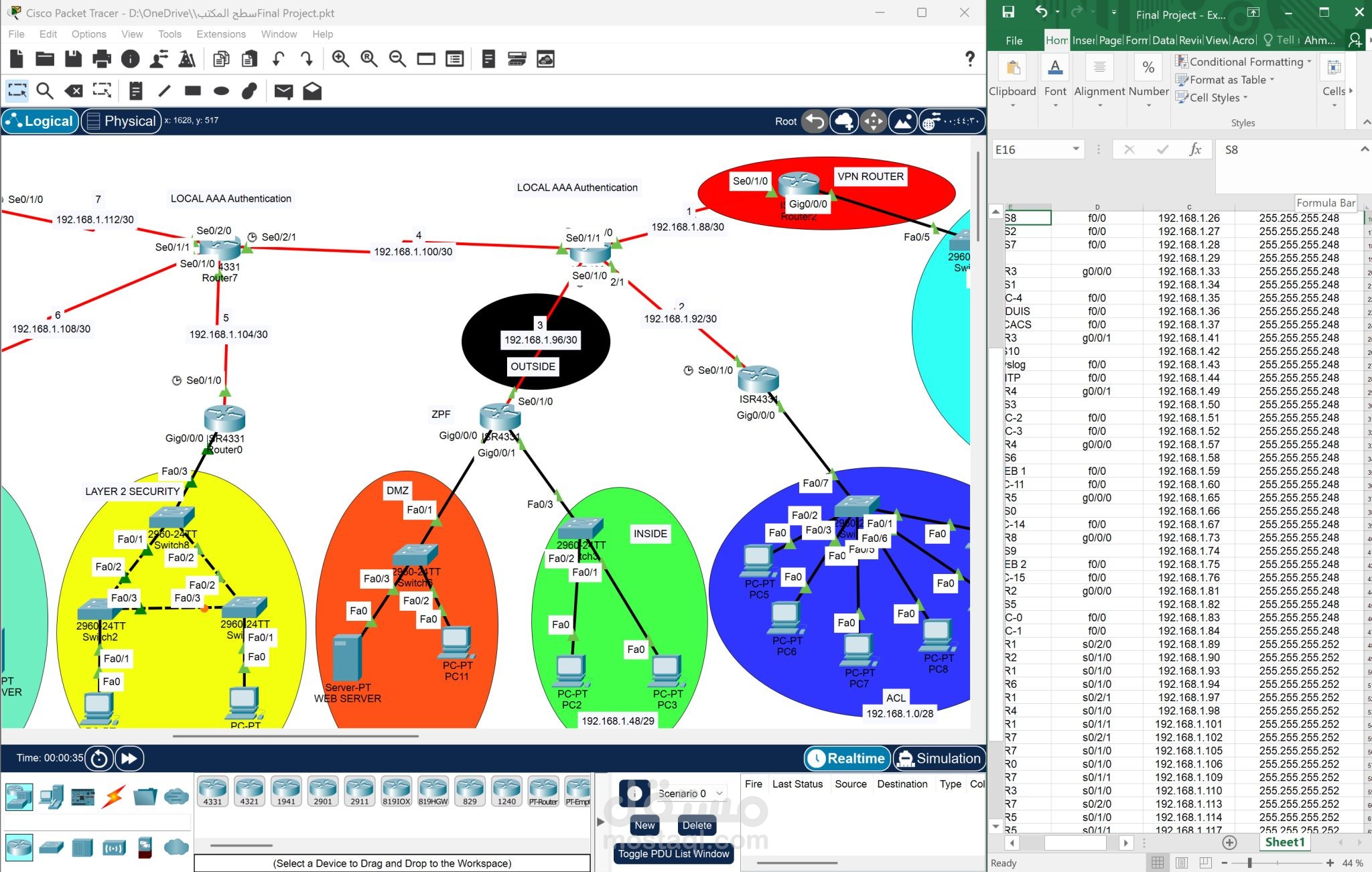Switch to Simulation mode
The width and height of the screenshot is (1372, 872).
click(939, 759)
